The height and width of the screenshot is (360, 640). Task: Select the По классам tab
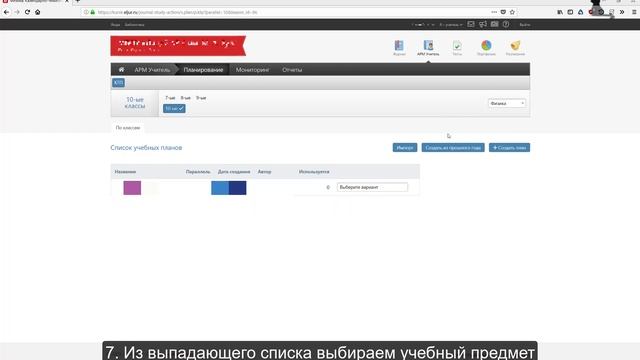(128, 128)
